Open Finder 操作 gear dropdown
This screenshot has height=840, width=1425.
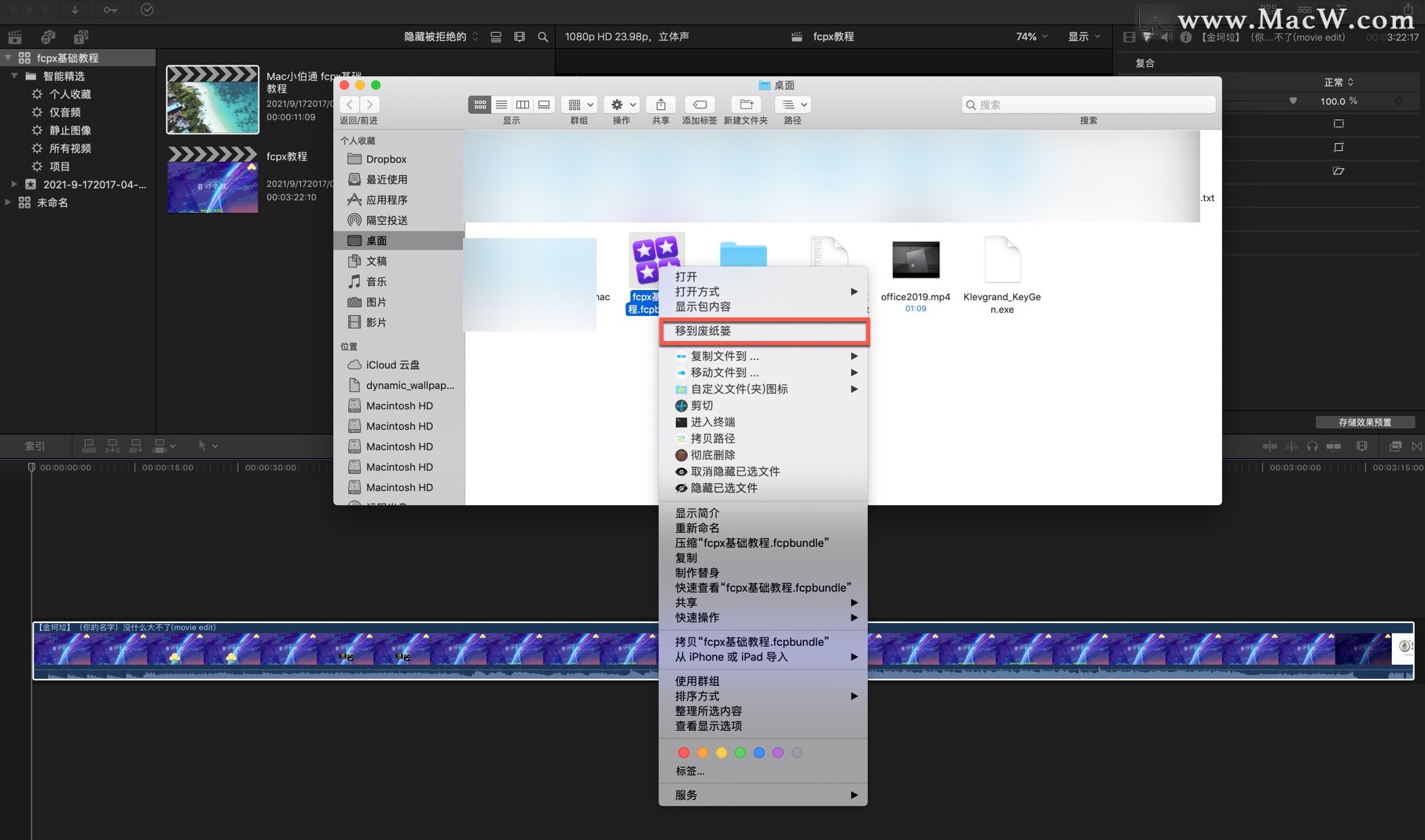[x=623, y=105]
